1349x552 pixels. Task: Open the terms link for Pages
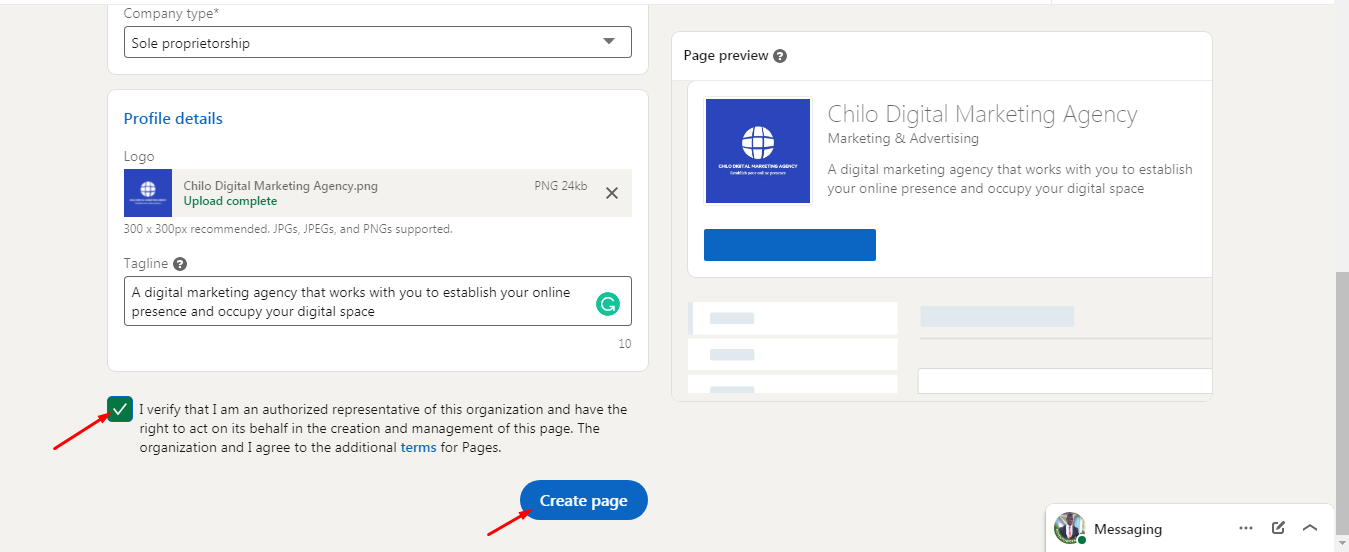tap(418, 448)
